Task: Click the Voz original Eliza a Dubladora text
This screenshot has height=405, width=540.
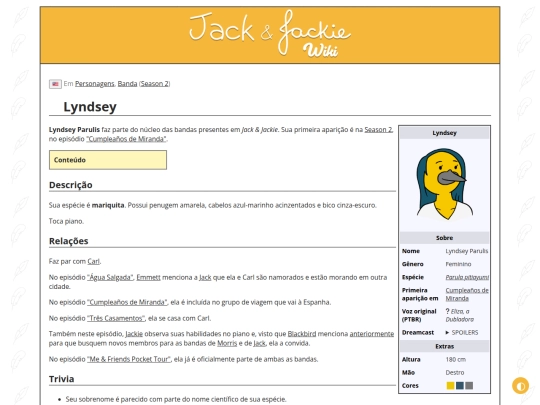Action: pyautogui.click(x=460, y=315)
